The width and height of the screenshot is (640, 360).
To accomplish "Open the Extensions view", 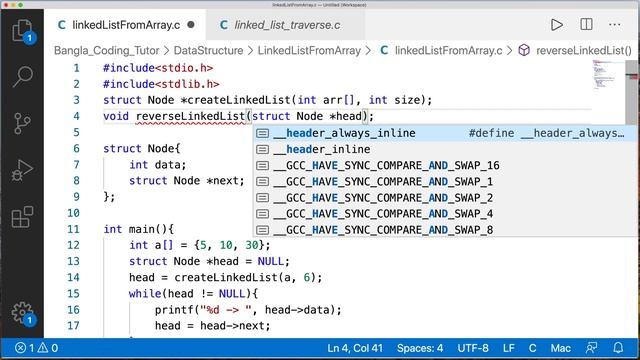I will (22, 217).
